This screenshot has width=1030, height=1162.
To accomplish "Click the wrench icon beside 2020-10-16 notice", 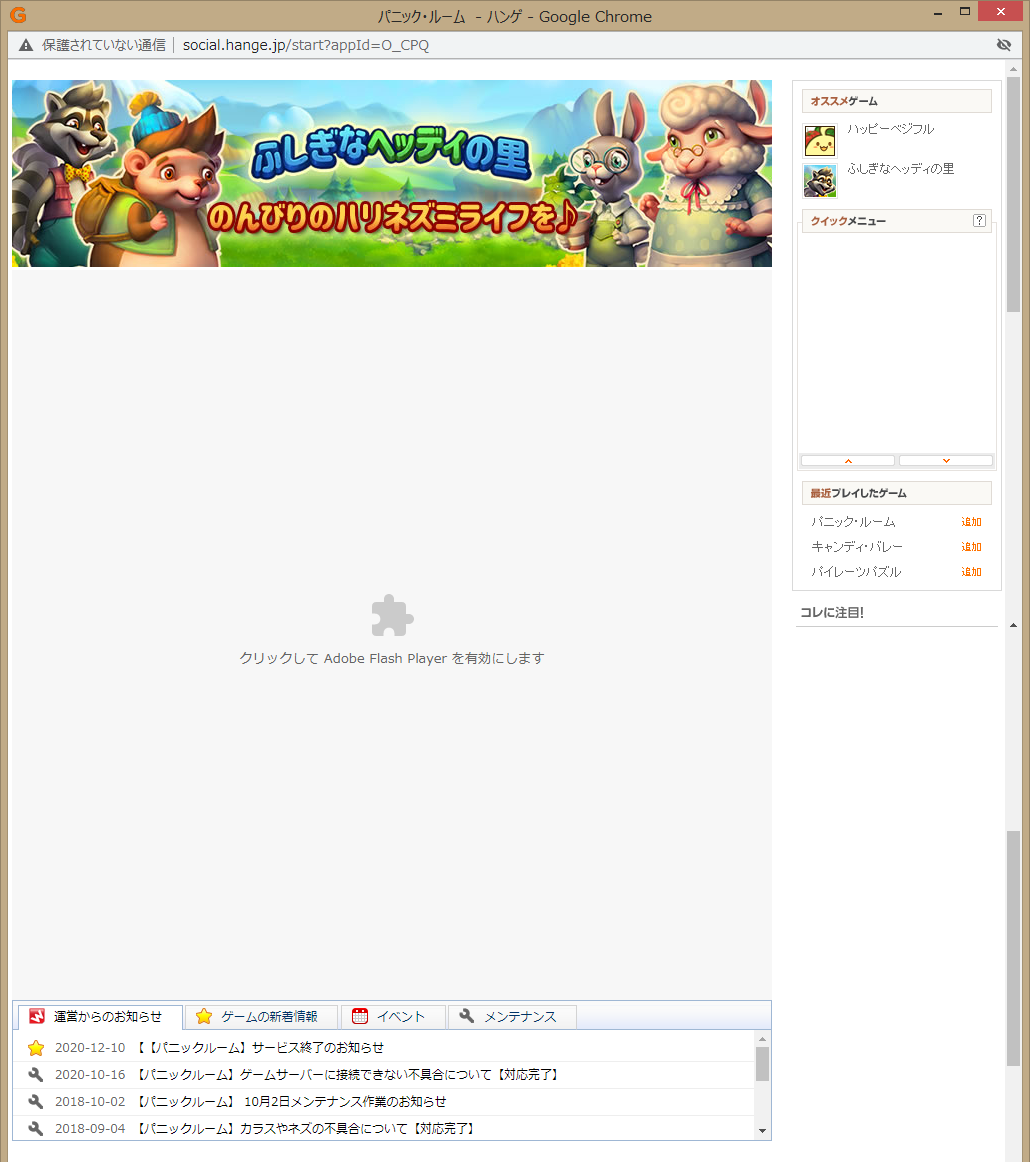I will (x=36, y=1075).
